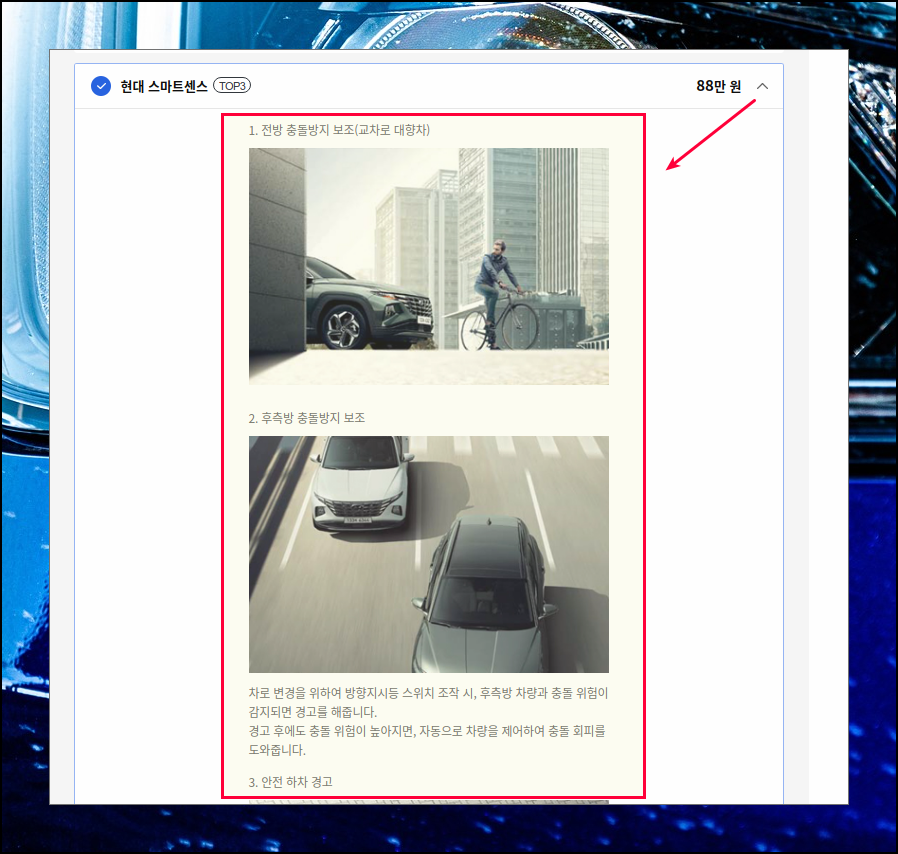898x854 pixels.
Task: Click the TOP3 badge next to 현대 스마트센스
Action: (x=232, y=85)
